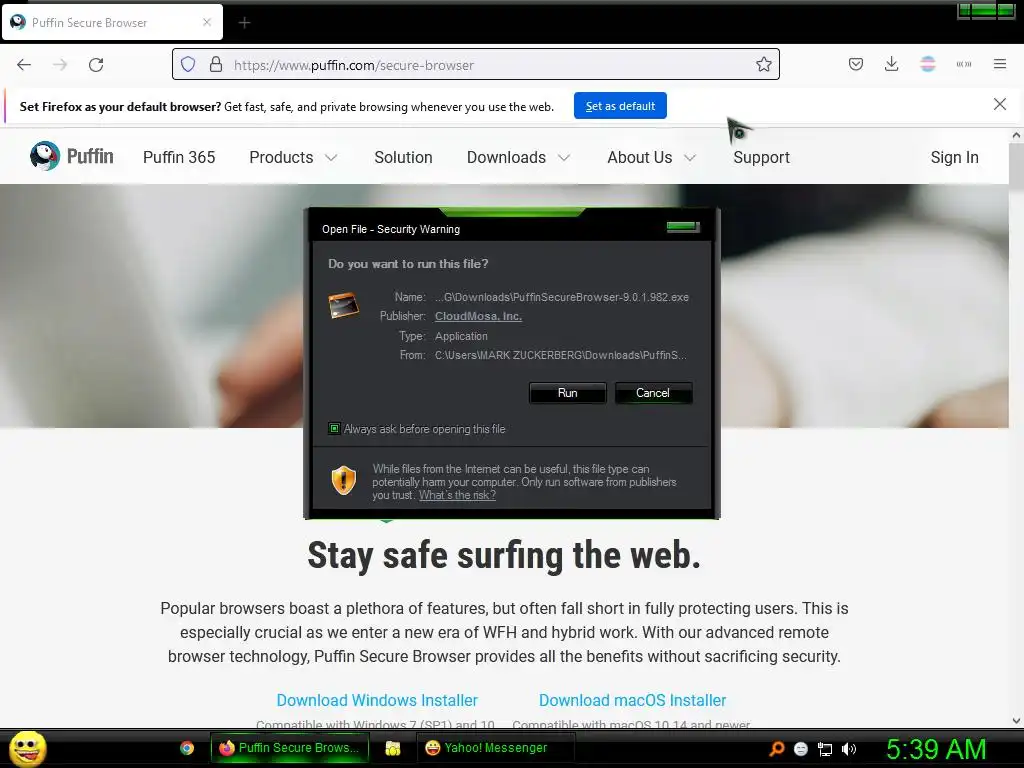Bookmark this page with the star
Screen dimensions: 1024x768
point(763,65)
